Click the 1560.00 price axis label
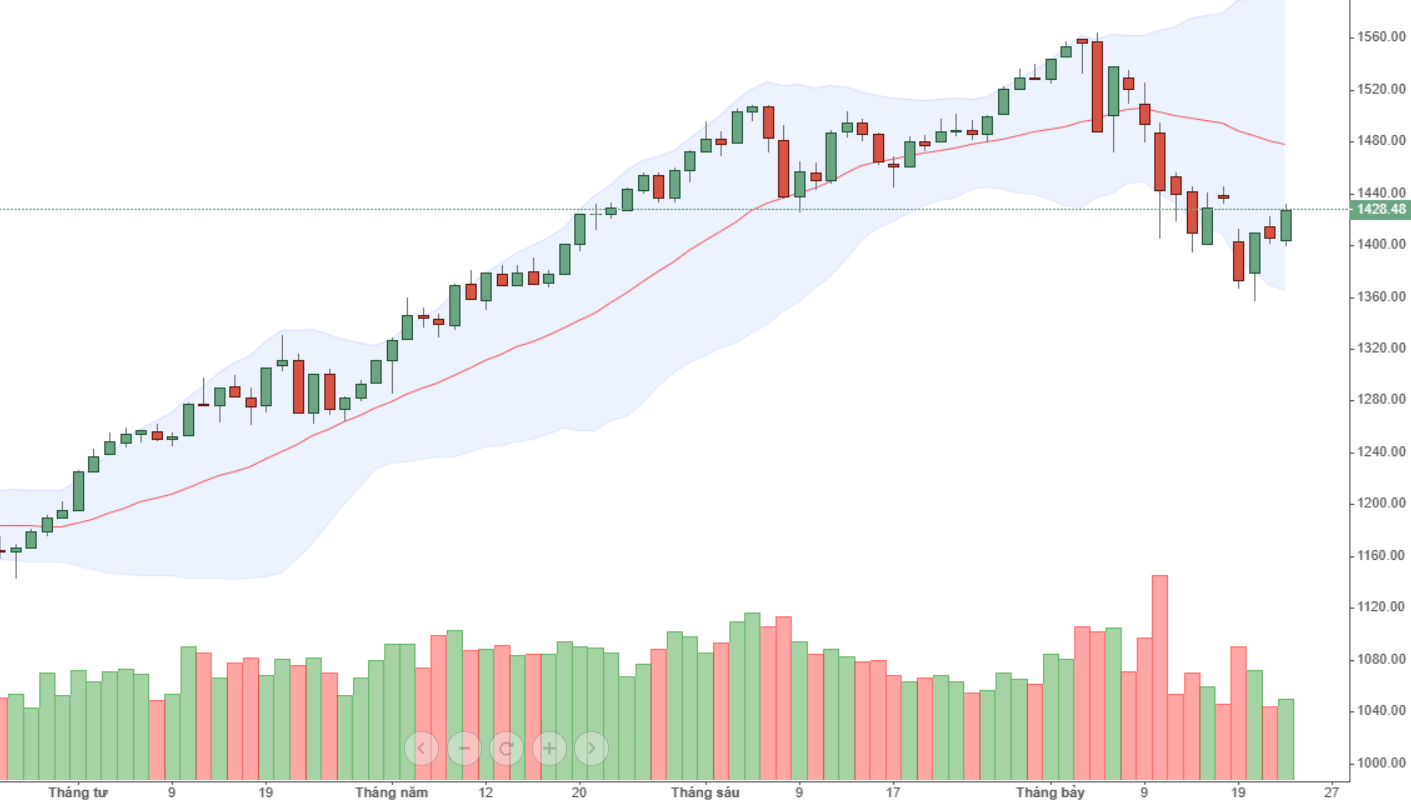Screen dimensions: 1411x801 pos(1381,37)
